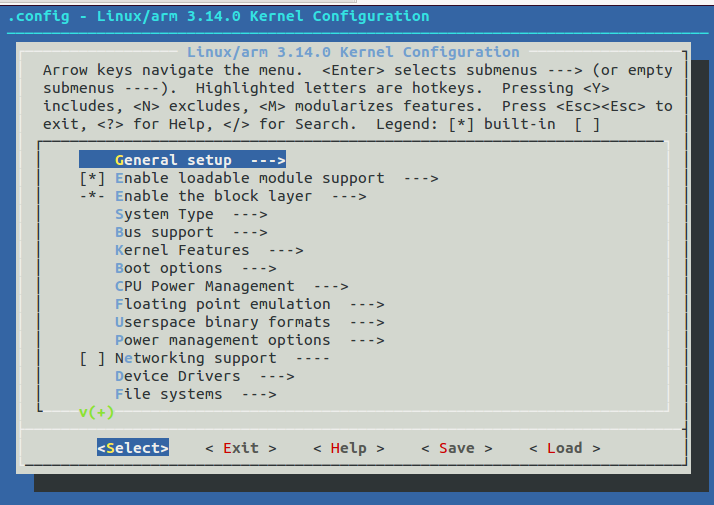This screenshot has width=714, height=505.
Task: Select Userspace binary formats entry
Action: [x=250, y=322]
